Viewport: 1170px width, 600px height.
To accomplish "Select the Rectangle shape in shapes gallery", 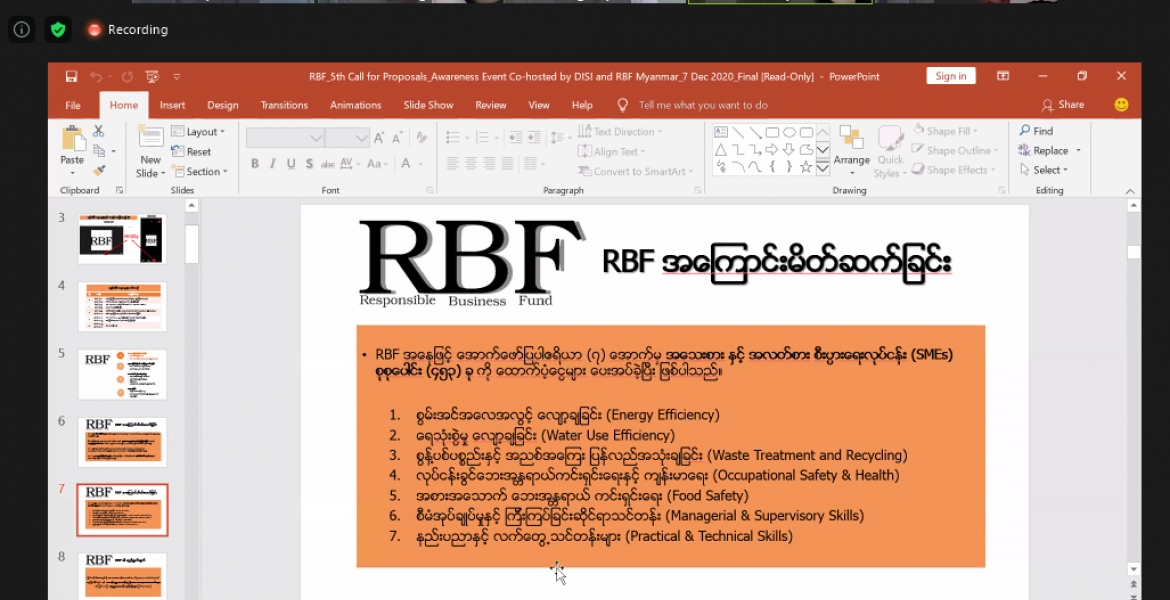I will pyautogui.click(x=772, y=132).
